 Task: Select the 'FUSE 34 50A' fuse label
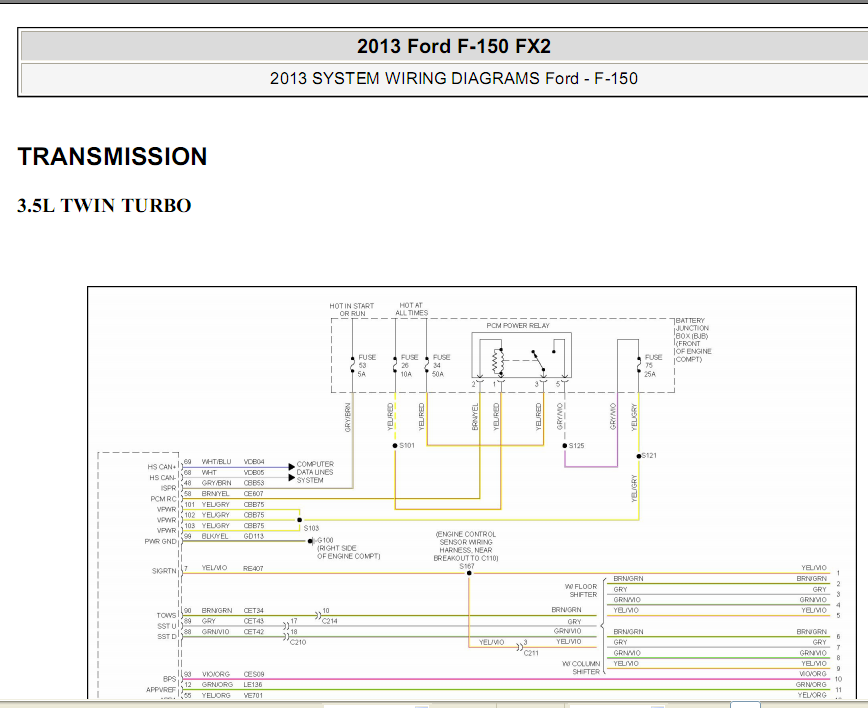441,365
